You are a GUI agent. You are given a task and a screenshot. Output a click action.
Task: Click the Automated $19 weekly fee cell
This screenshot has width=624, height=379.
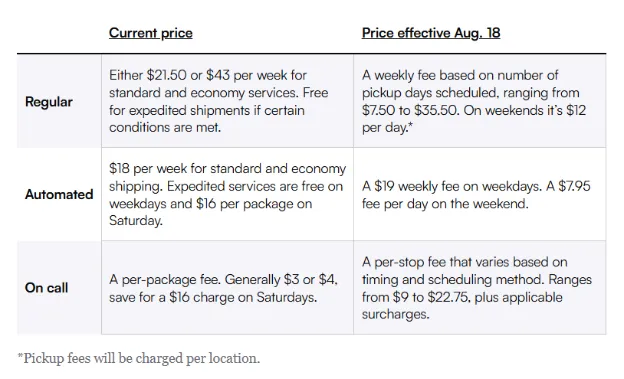point(480,194)
